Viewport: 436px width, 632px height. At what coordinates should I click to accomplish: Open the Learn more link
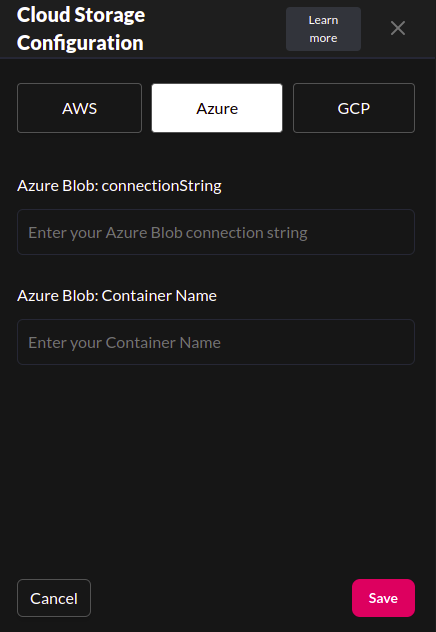(x=323, y=29)
